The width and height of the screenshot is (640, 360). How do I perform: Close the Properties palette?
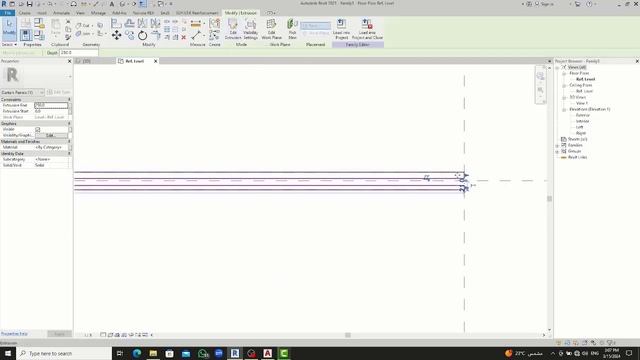69,61
